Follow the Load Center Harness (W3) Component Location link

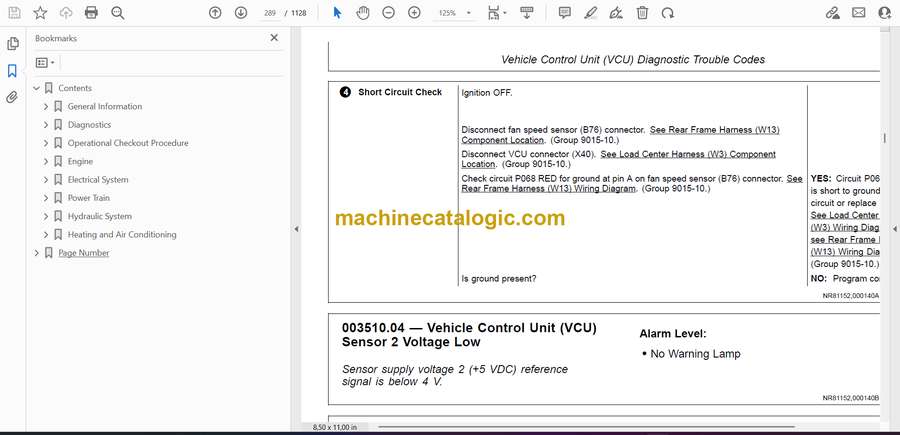pyautogui.click(x=619, y=160)
